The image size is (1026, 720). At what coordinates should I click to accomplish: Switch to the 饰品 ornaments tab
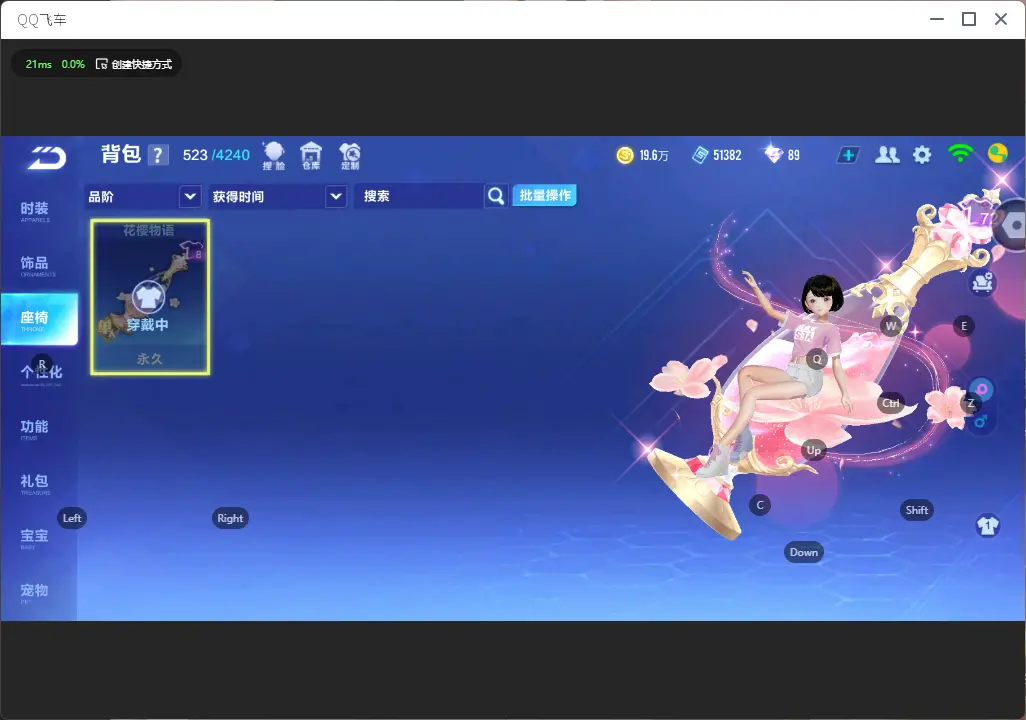tap(35, 265)
